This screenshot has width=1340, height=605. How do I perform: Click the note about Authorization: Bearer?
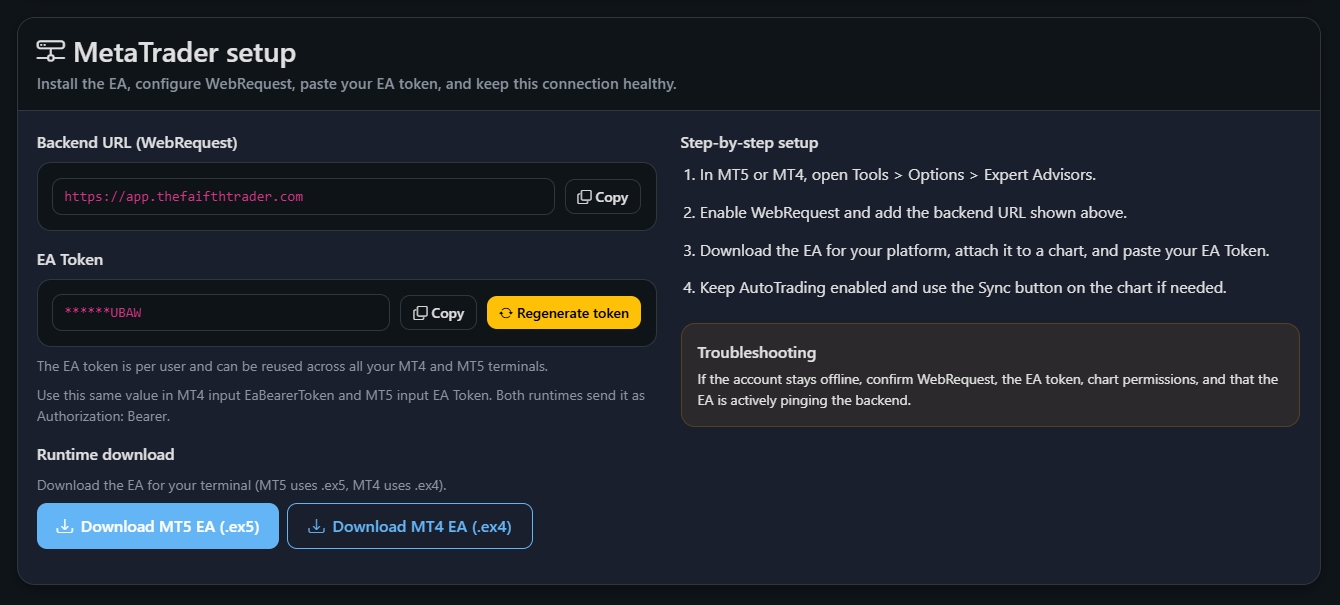[x=341, y=405]
